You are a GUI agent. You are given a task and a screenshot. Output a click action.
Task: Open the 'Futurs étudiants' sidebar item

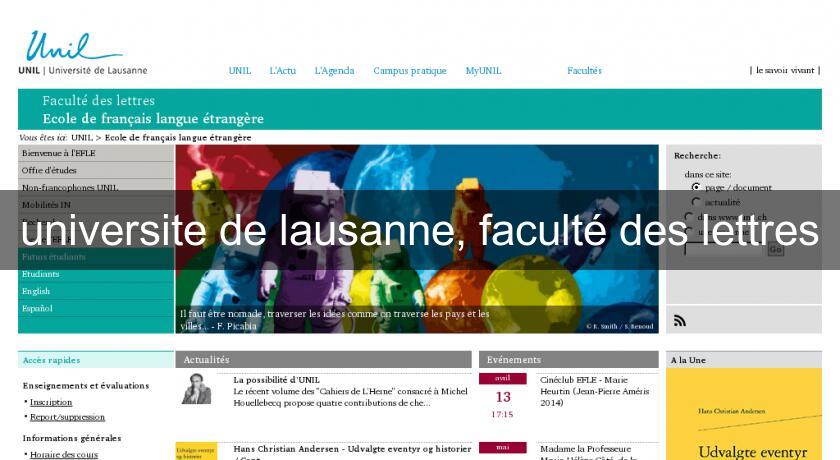(x=96, y=257)
